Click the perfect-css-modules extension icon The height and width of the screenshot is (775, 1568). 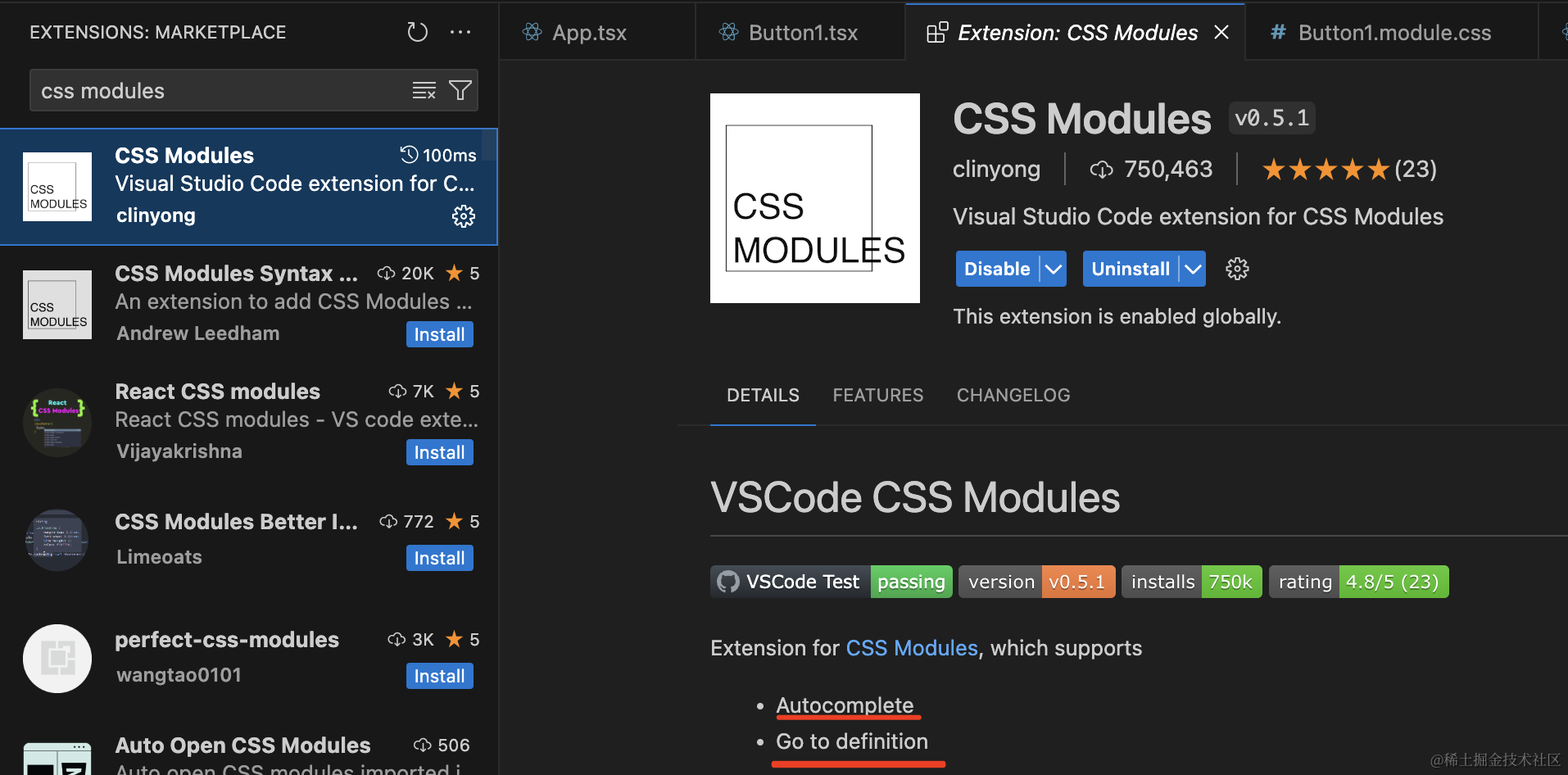click(57, 659)
